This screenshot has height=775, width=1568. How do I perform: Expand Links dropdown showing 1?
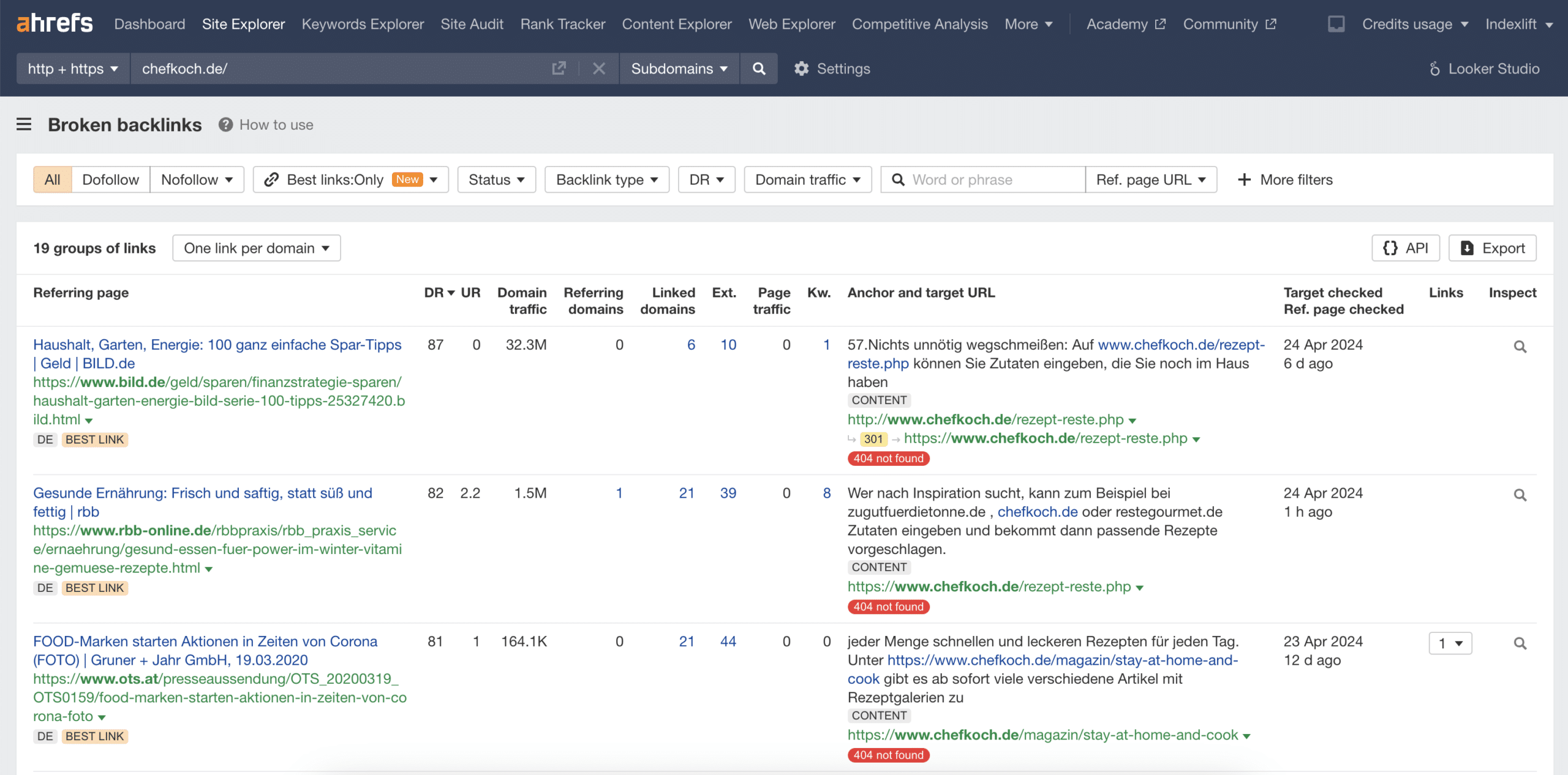(x=1450, y=643)
